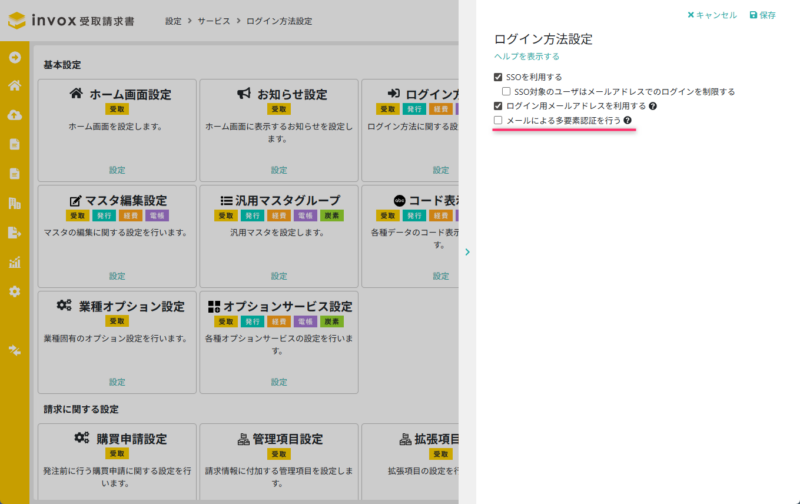Expand the sidebar with the arrow circle icon
Image resolution: width=800 pixels, height=504 pixels.
pos(15,57)
